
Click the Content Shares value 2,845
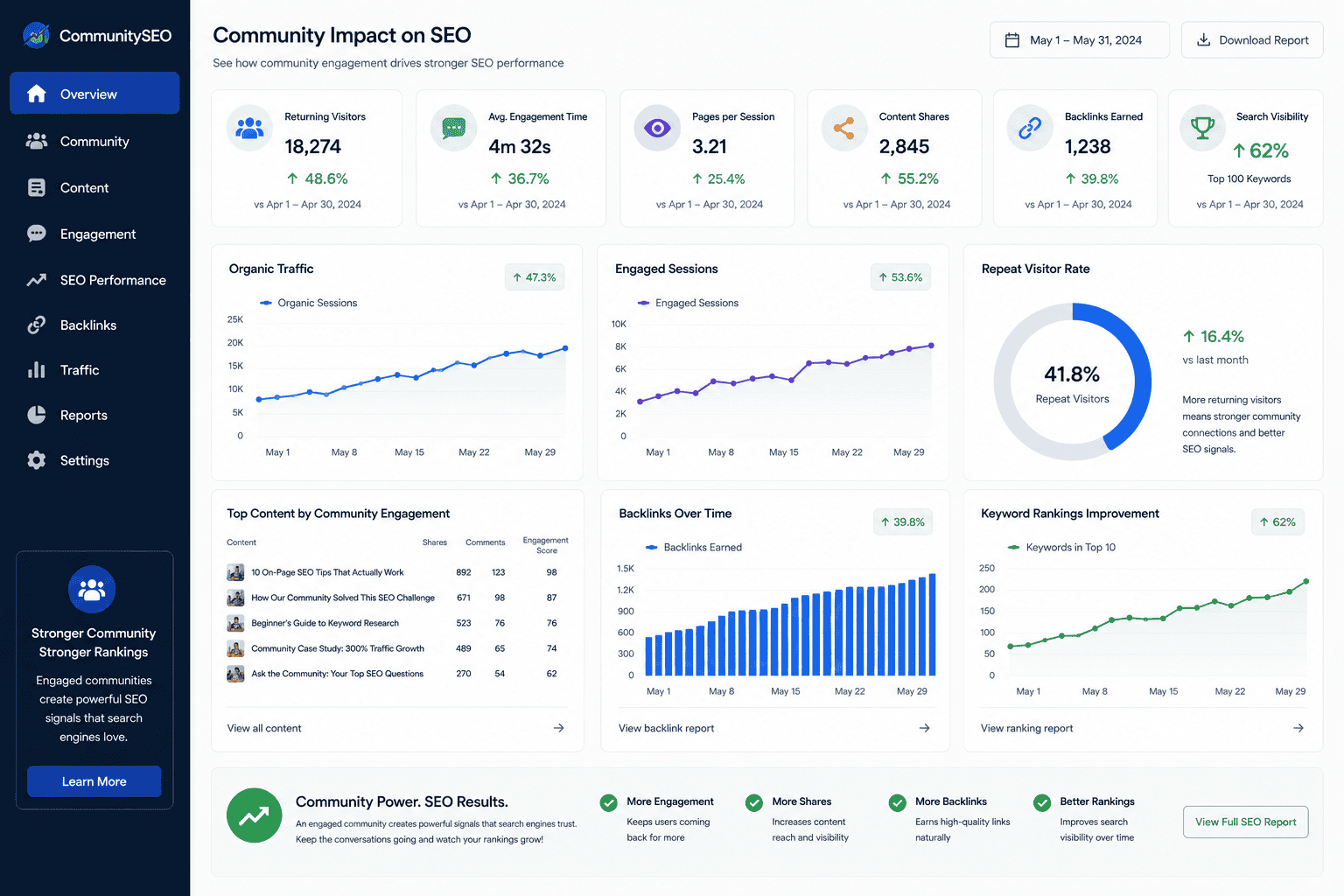pyautogui.click(x=905, y=146)
